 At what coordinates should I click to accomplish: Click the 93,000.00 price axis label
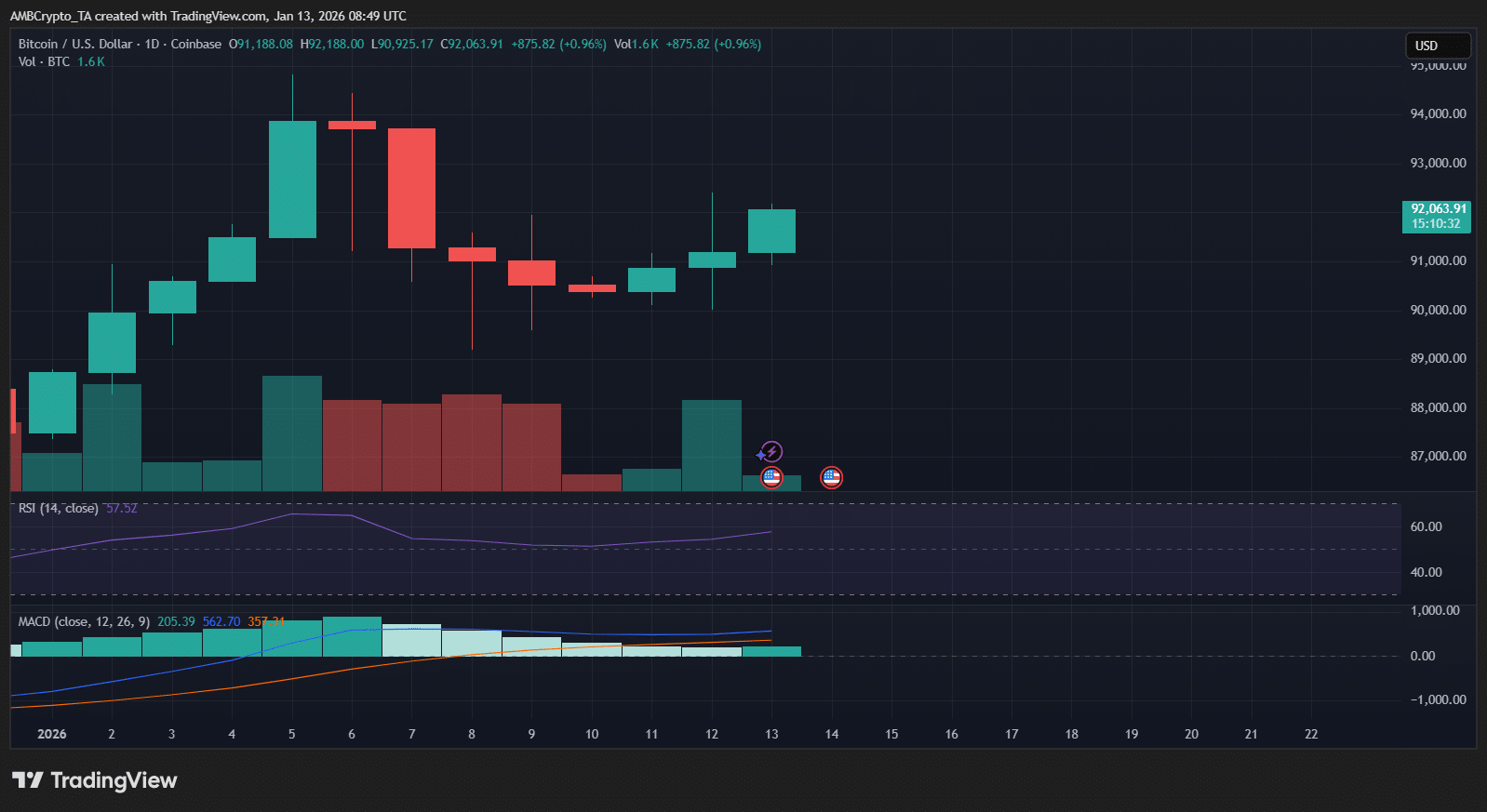point(1439,163)
